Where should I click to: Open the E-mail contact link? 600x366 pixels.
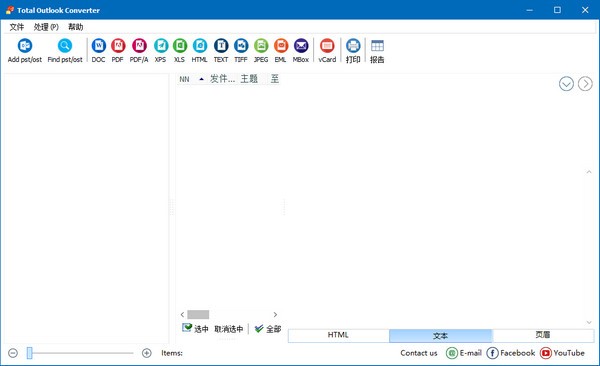[463, 353]
